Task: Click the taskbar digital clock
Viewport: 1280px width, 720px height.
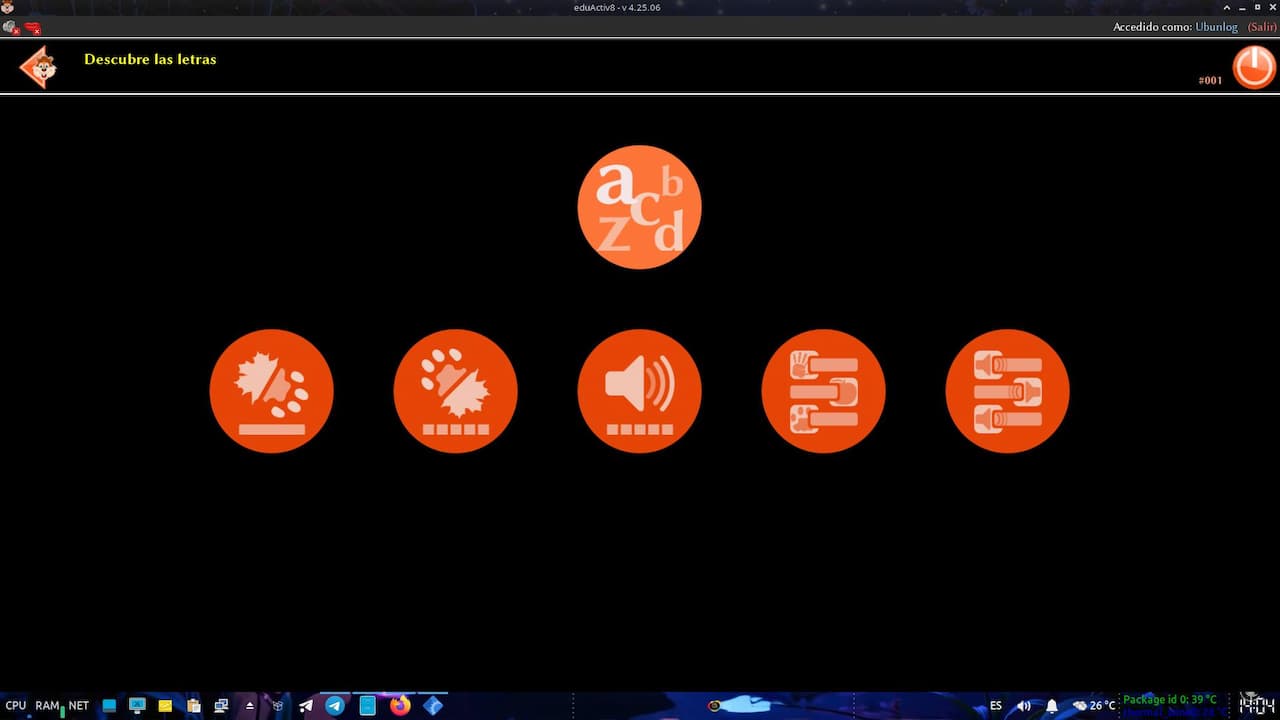Action: click(x=1256, y=705)
